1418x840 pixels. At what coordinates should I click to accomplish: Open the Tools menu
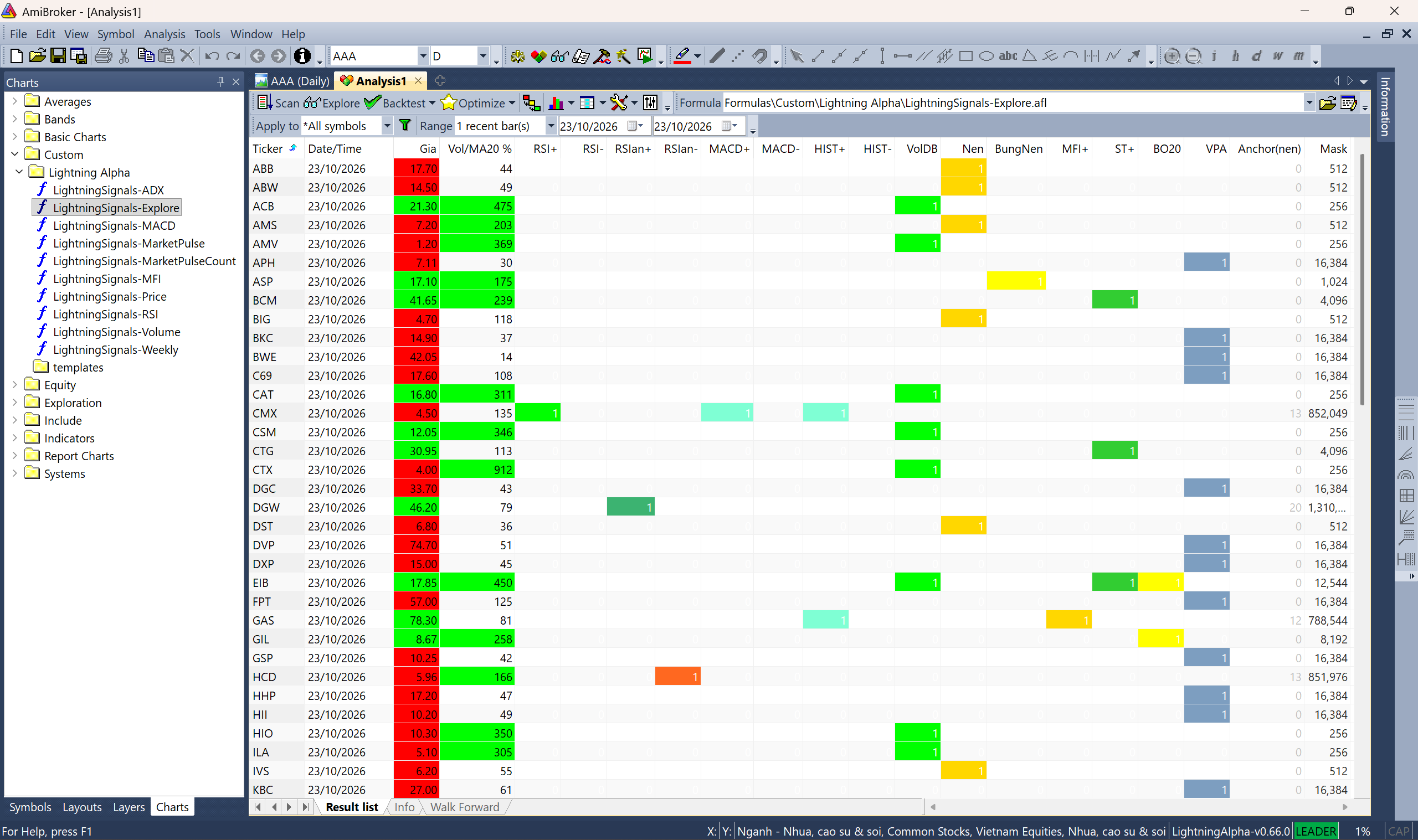coord(207,34)
